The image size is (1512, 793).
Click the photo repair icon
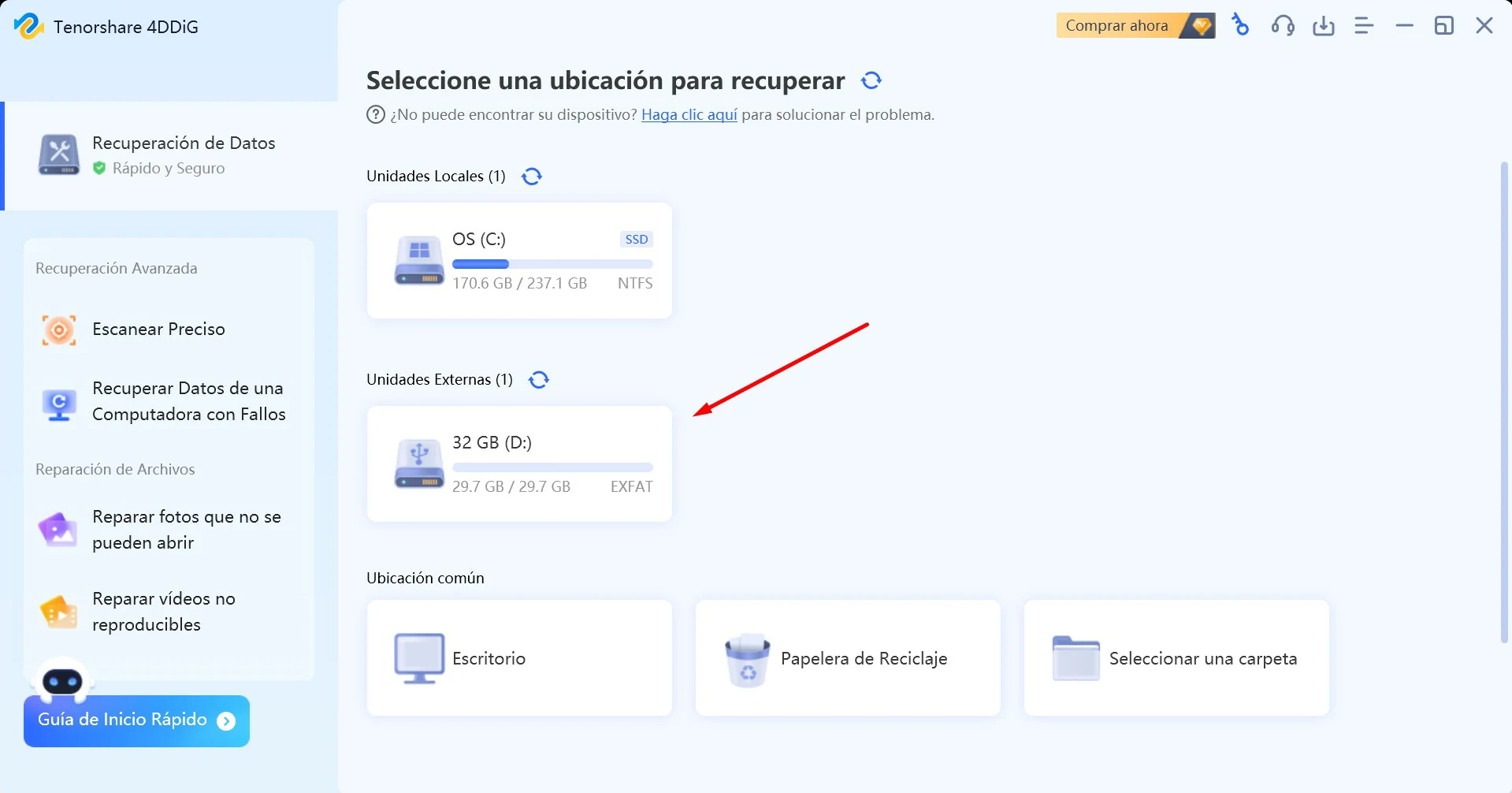[x=58, y=530]
